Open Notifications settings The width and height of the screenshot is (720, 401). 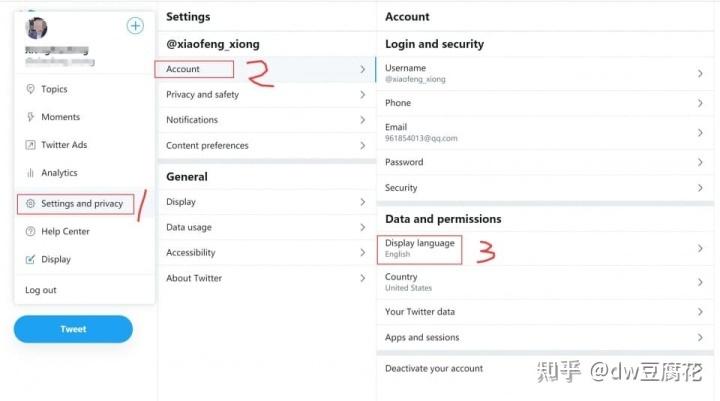coord(192,120)
